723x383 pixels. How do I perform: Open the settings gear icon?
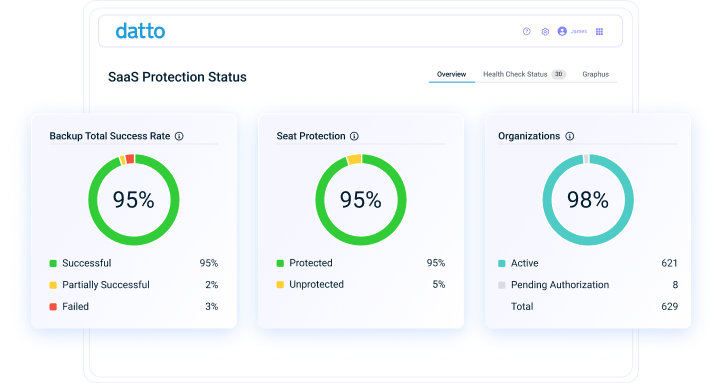[545, 31]
